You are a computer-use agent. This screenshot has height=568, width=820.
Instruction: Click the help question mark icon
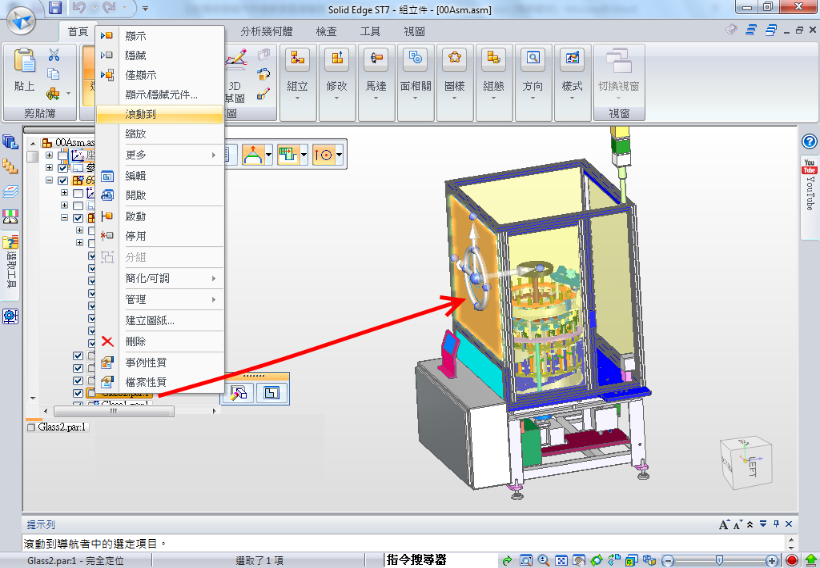809,142
